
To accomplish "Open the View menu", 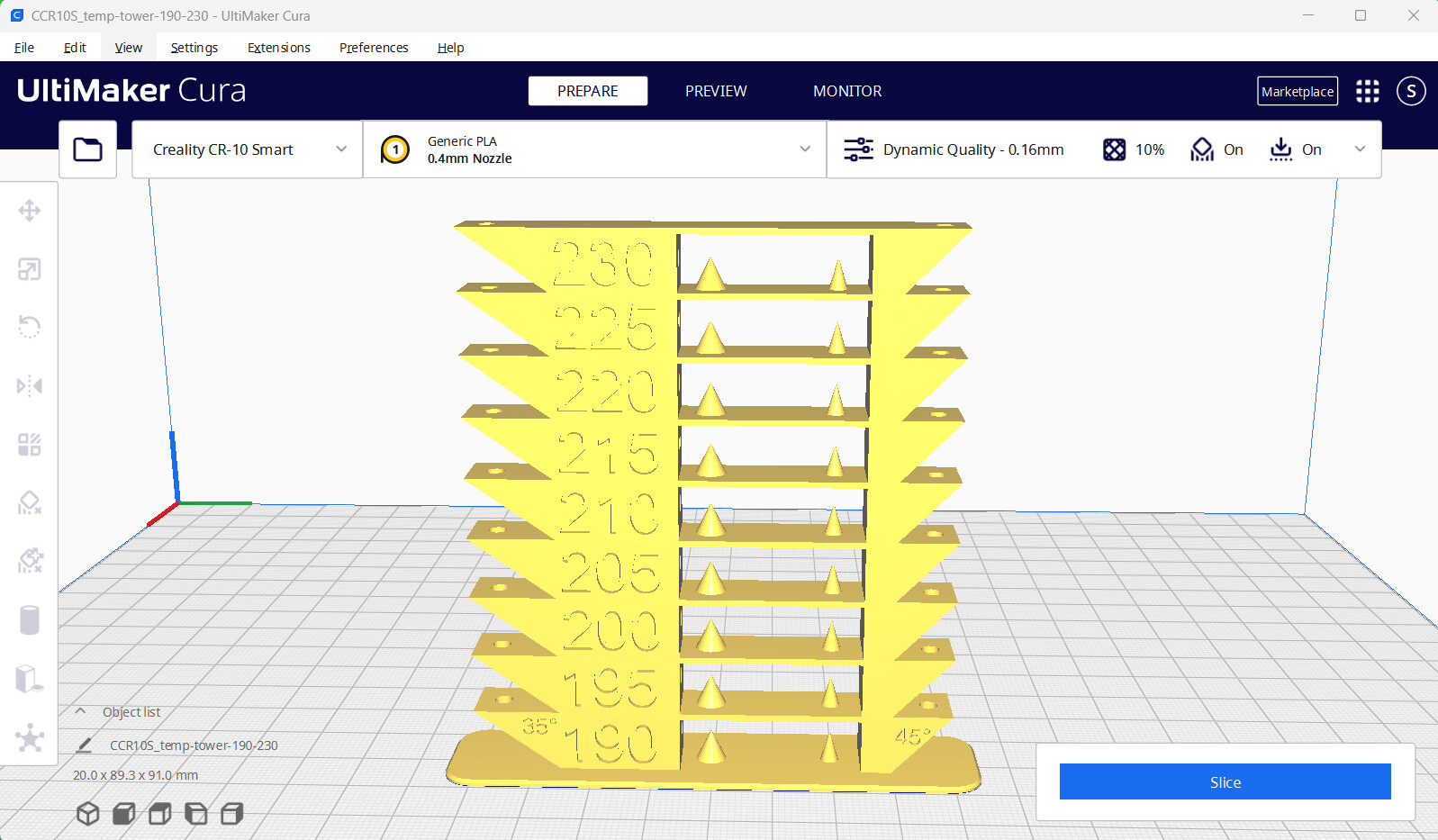I will 128,48.
